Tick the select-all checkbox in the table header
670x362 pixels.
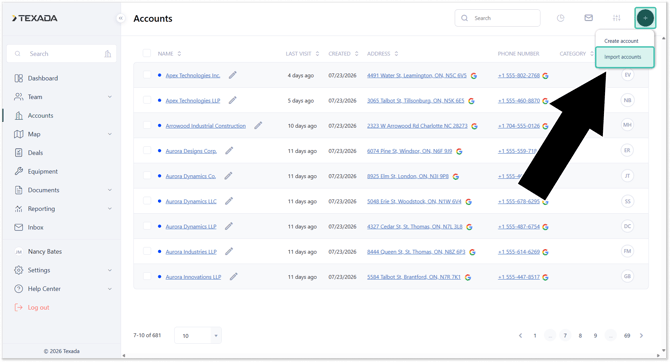tap(147, 53)
